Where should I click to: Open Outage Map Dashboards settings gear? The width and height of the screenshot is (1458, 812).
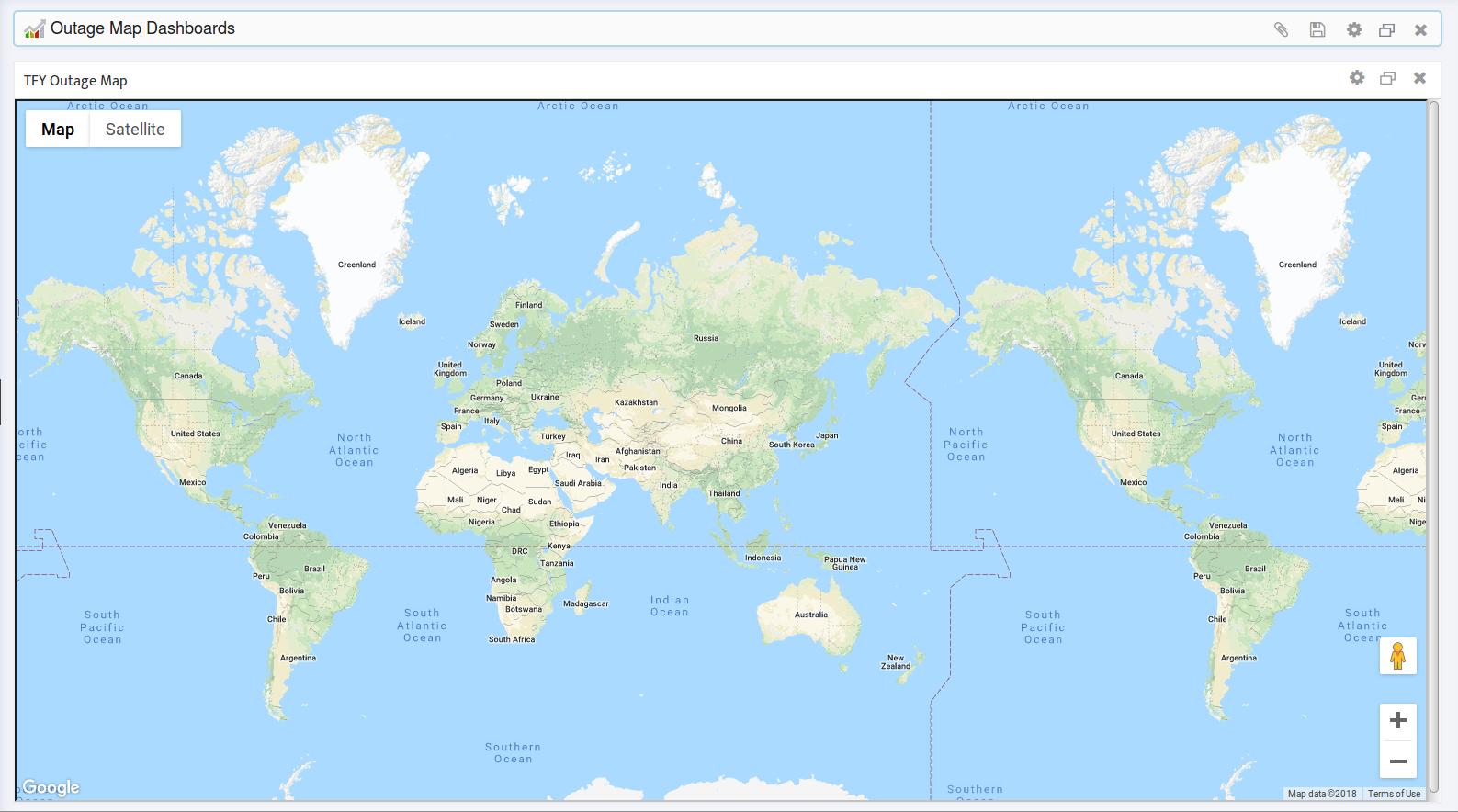click(1354, 29)
